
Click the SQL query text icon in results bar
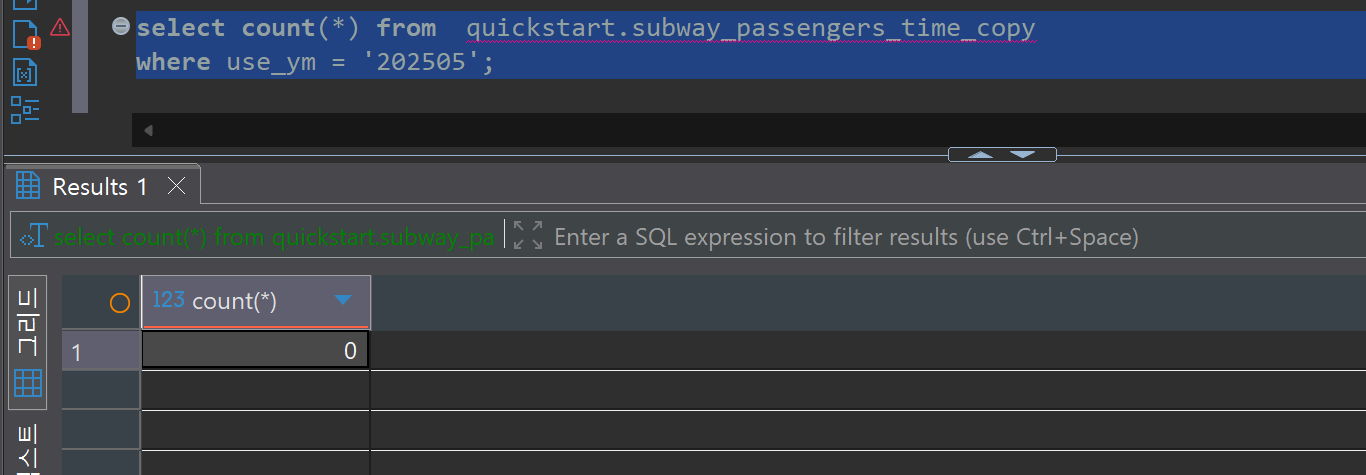(33, 237)
